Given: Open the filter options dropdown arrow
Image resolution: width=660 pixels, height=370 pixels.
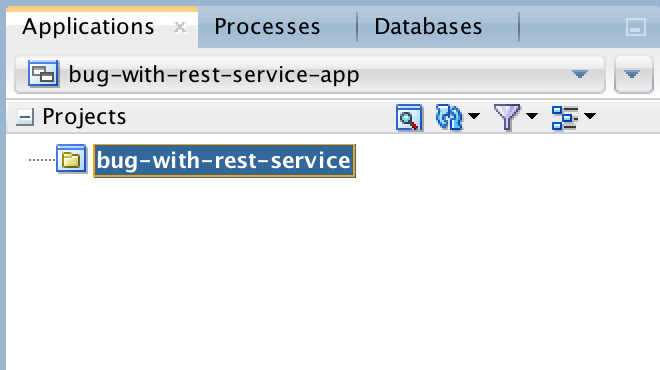Looking at the screenshot, I should point(532,116).
